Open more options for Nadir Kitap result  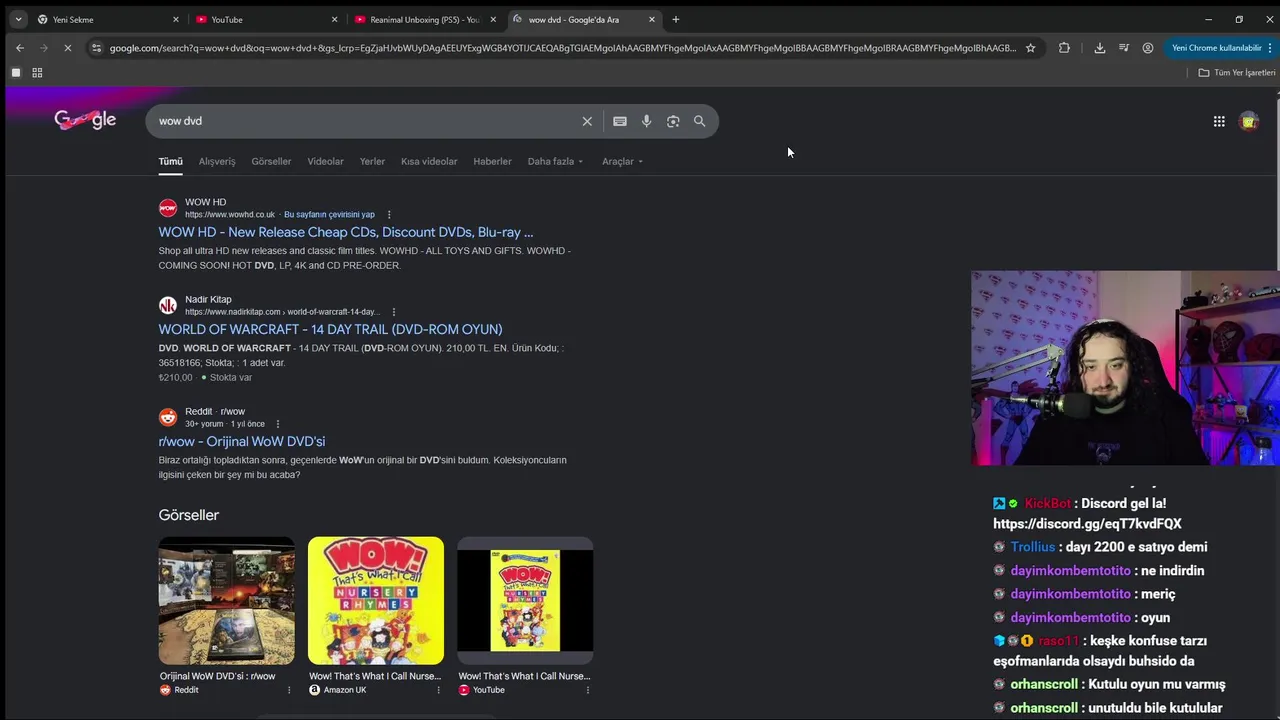click(393, 312)
